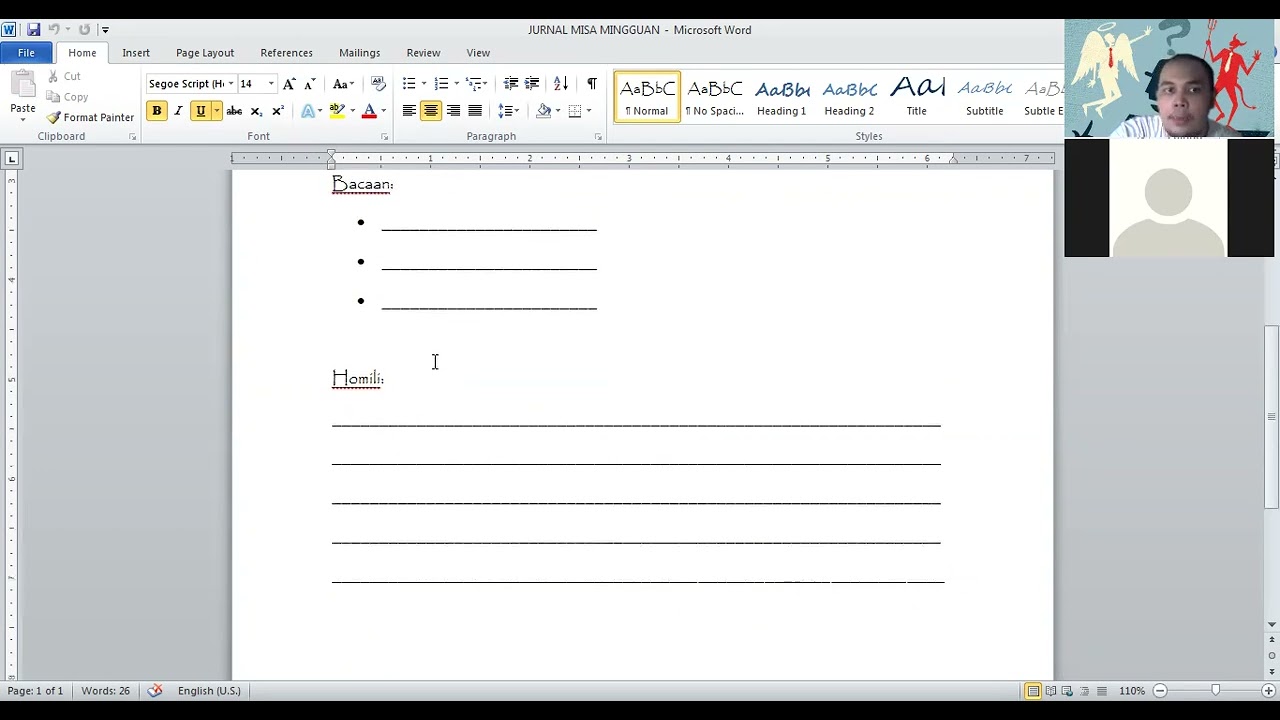Image resolution: width=1280 pixels, height=720 pixels.
Task: Apply the Heading 1 style
Action: tap(781, 97)
